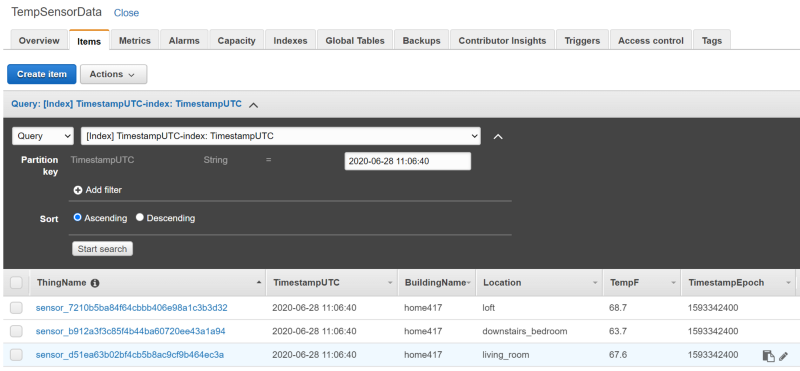Image resolution: width=800 pixels, height=371 pixels.
Task: Collapse the query header caret beside TimestampUTC
Action: point(254,105)
